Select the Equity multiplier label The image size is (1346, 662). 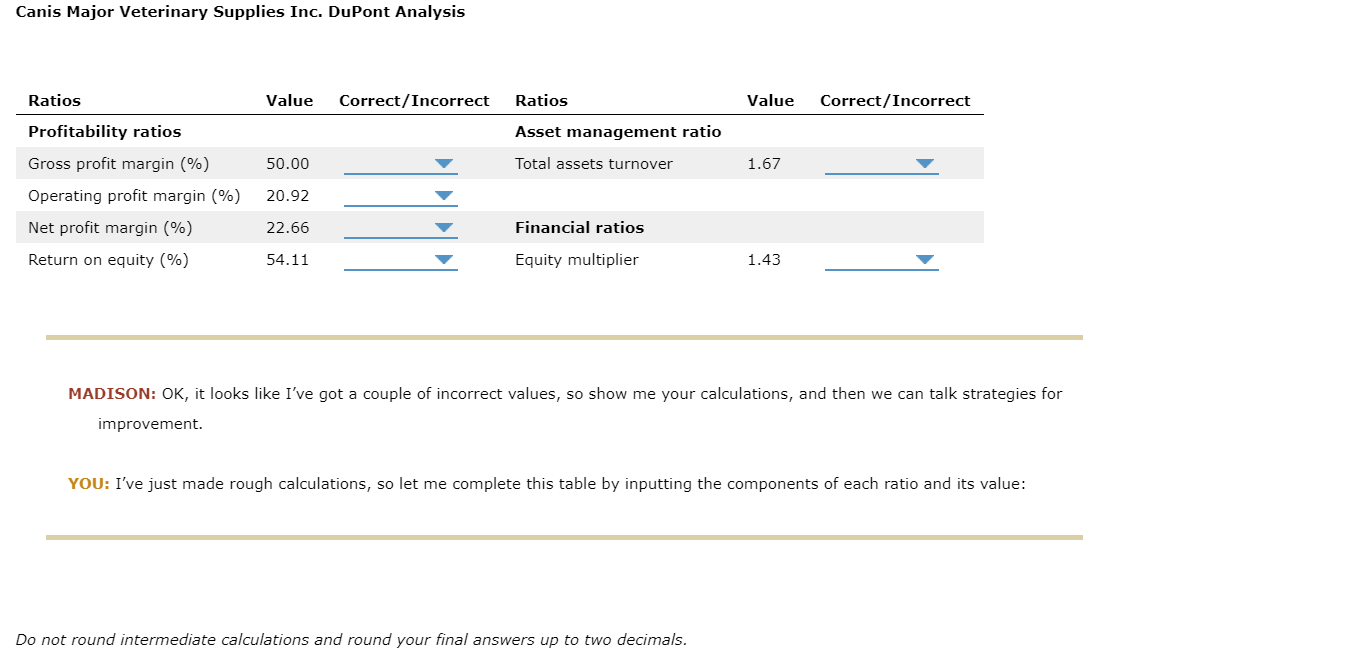tap(577, 260)
